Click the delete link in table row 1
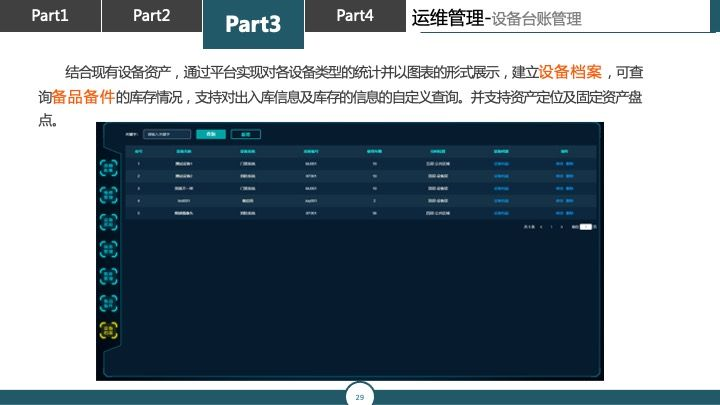 (x=569, y=164)
